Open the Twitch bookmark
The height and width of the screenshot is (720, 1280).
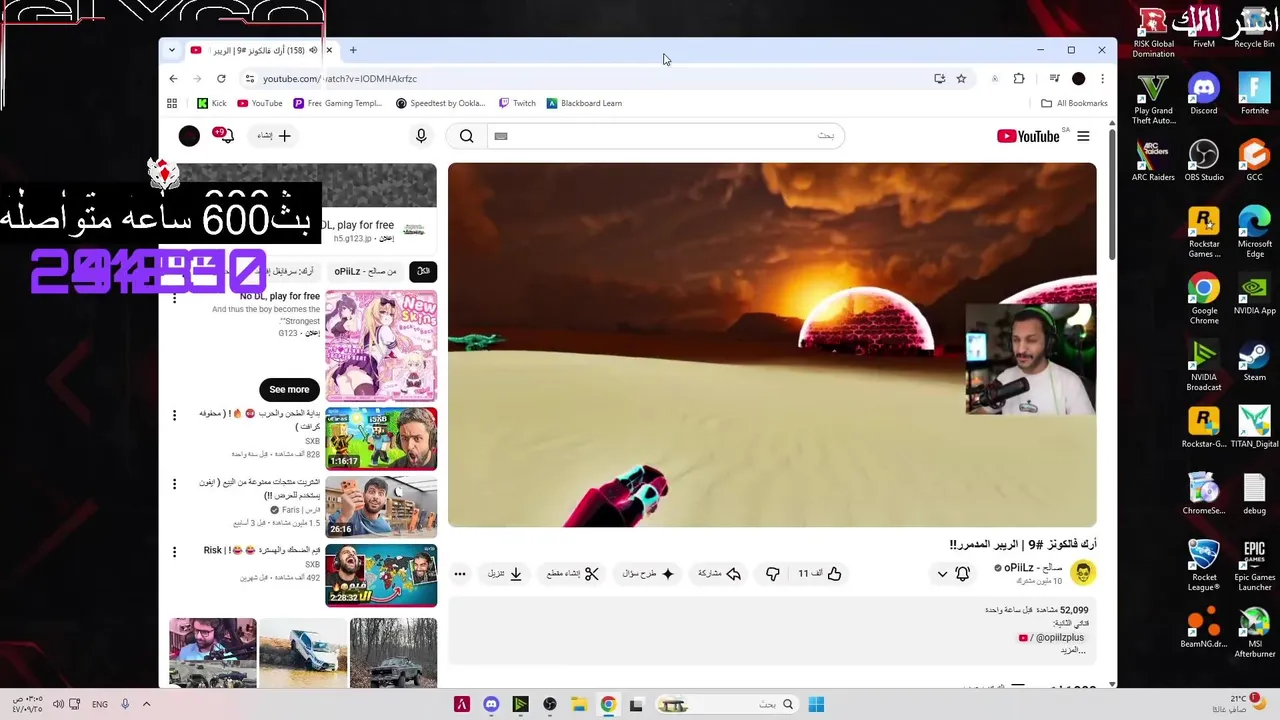(517, 103)
